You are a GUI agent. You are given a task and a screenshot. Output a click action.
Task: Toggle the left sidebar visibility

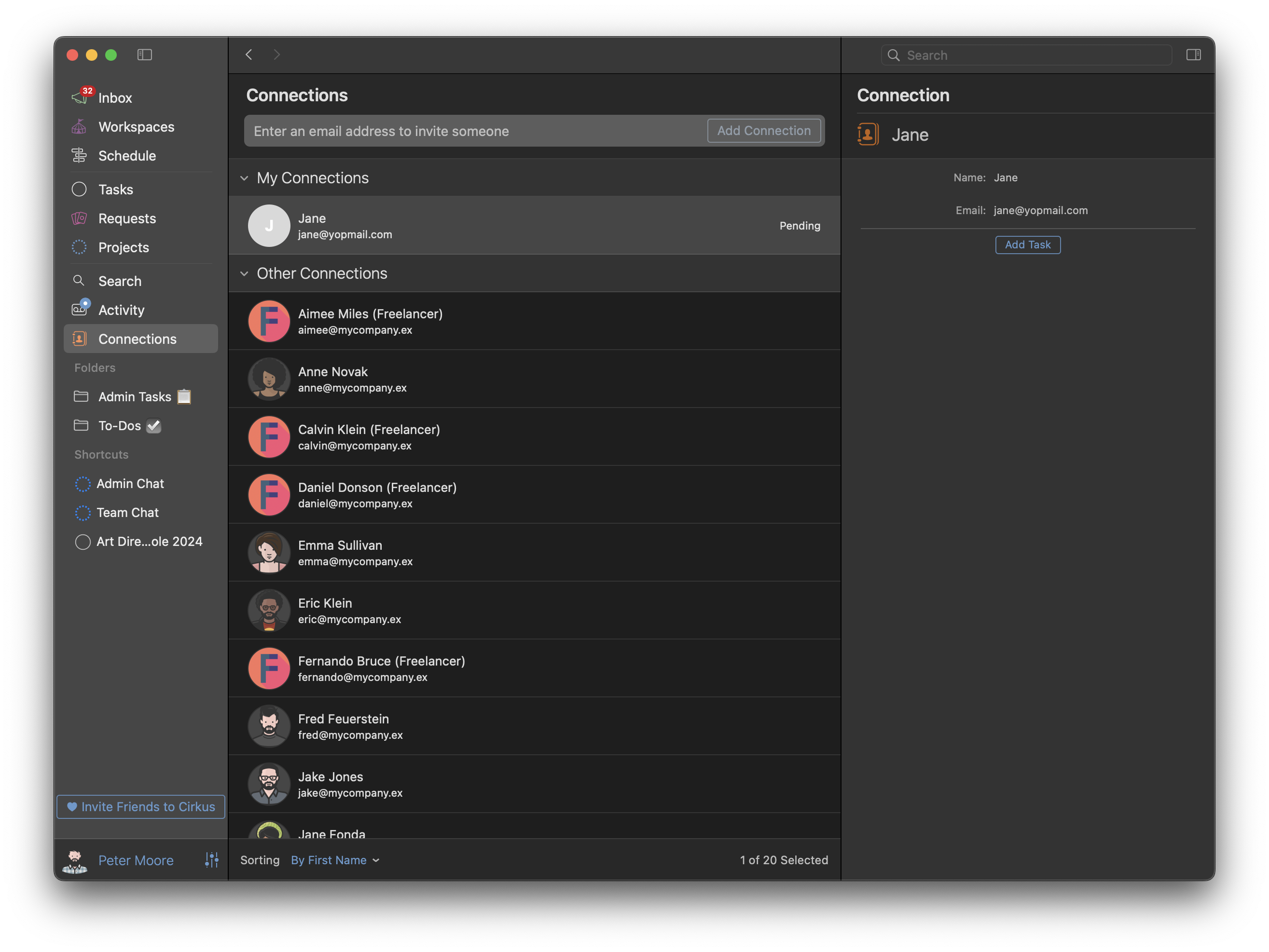pyautogui.click(x=145, y=54)
